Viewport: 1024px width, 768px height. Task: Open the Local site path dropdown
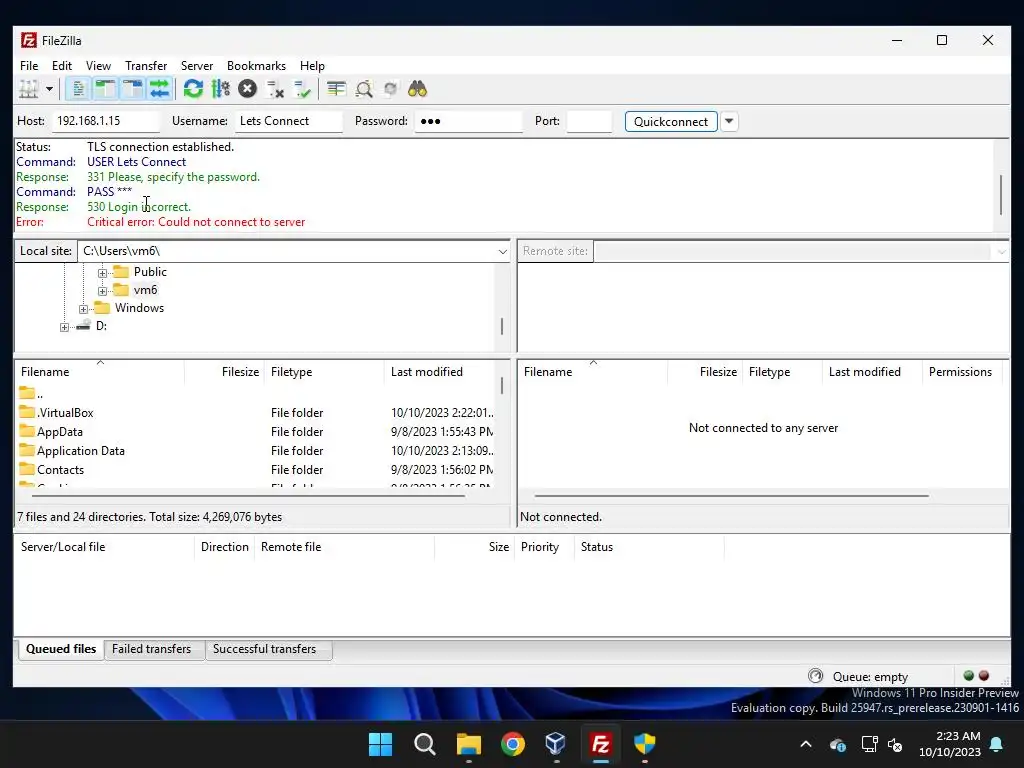502,251
